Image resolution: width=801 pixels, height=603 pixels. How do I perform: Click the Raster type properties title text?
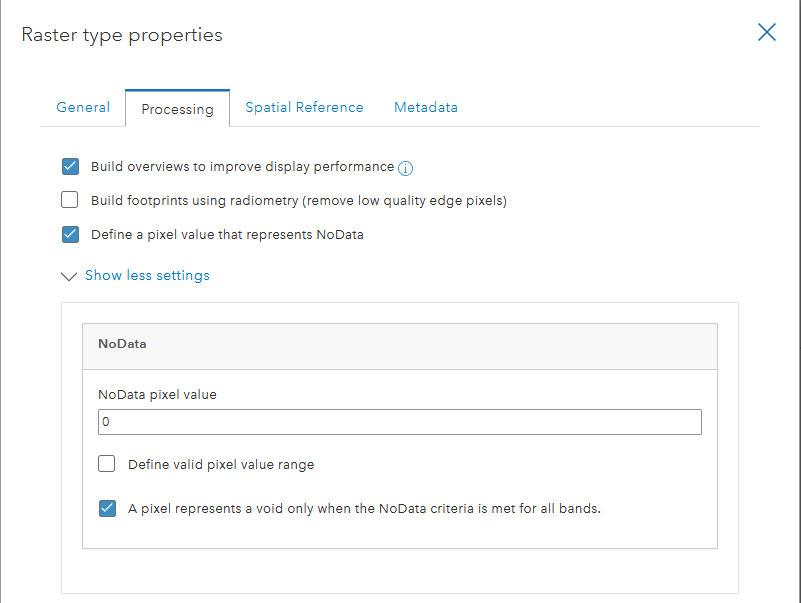pos(122,35)
